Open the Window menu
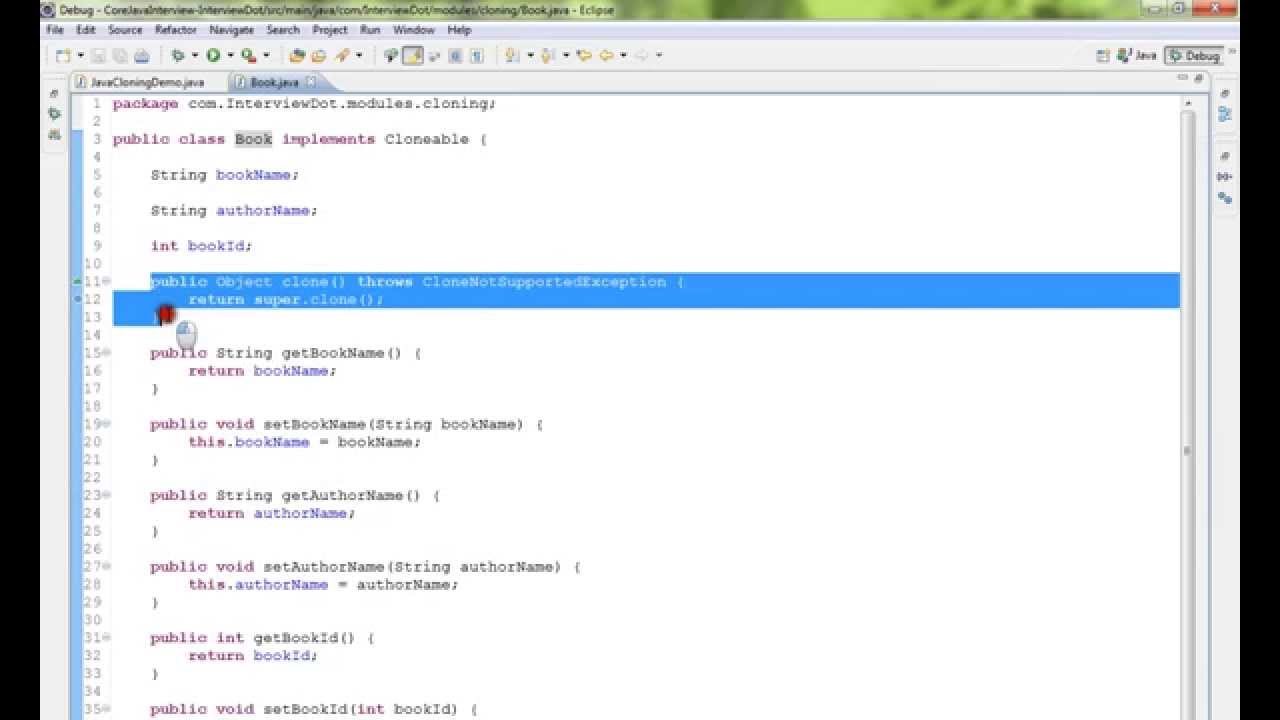The height and width of the screenshot is (720, 1280). tap(413, 30)
